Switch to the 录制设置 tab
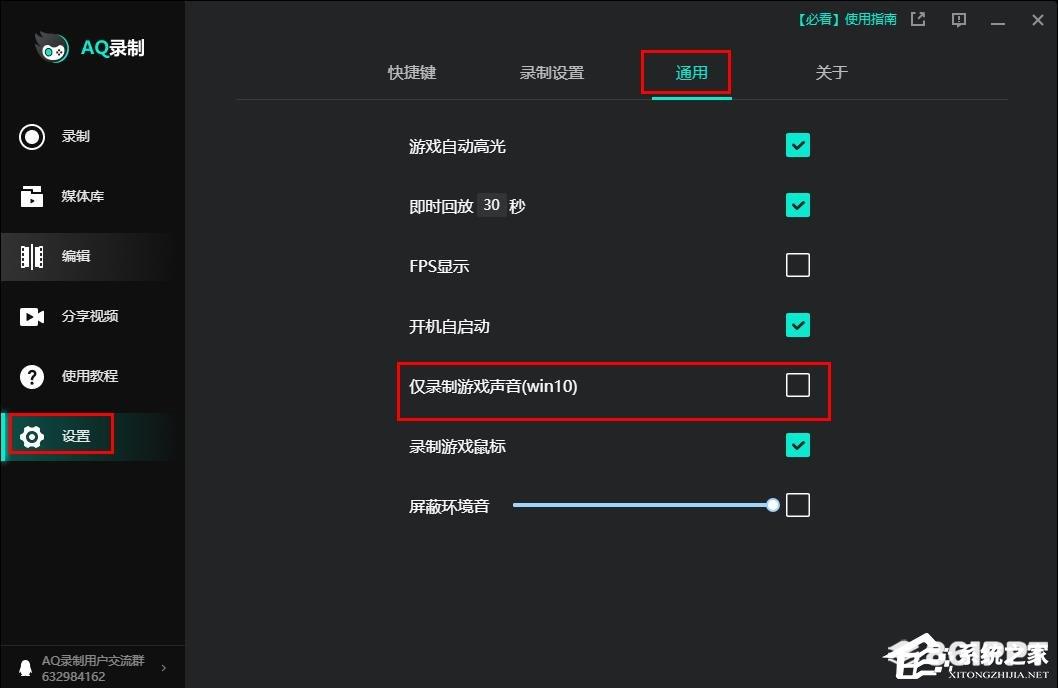The width and height of the screenshot is (1058, 688). click(x=551, y=72)
